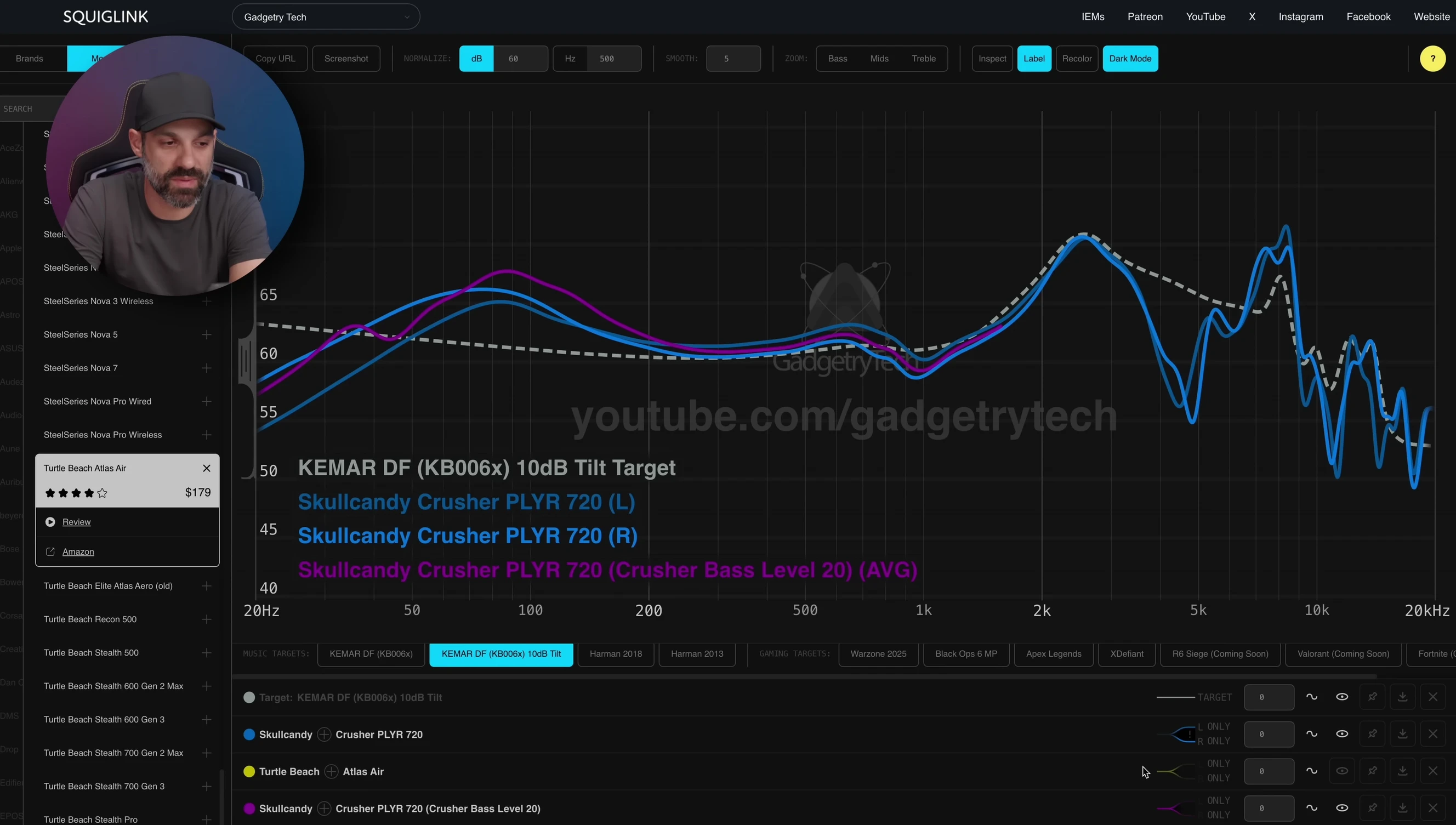Add SteelSeries Nova 7 to the graph

pos(207,368)
